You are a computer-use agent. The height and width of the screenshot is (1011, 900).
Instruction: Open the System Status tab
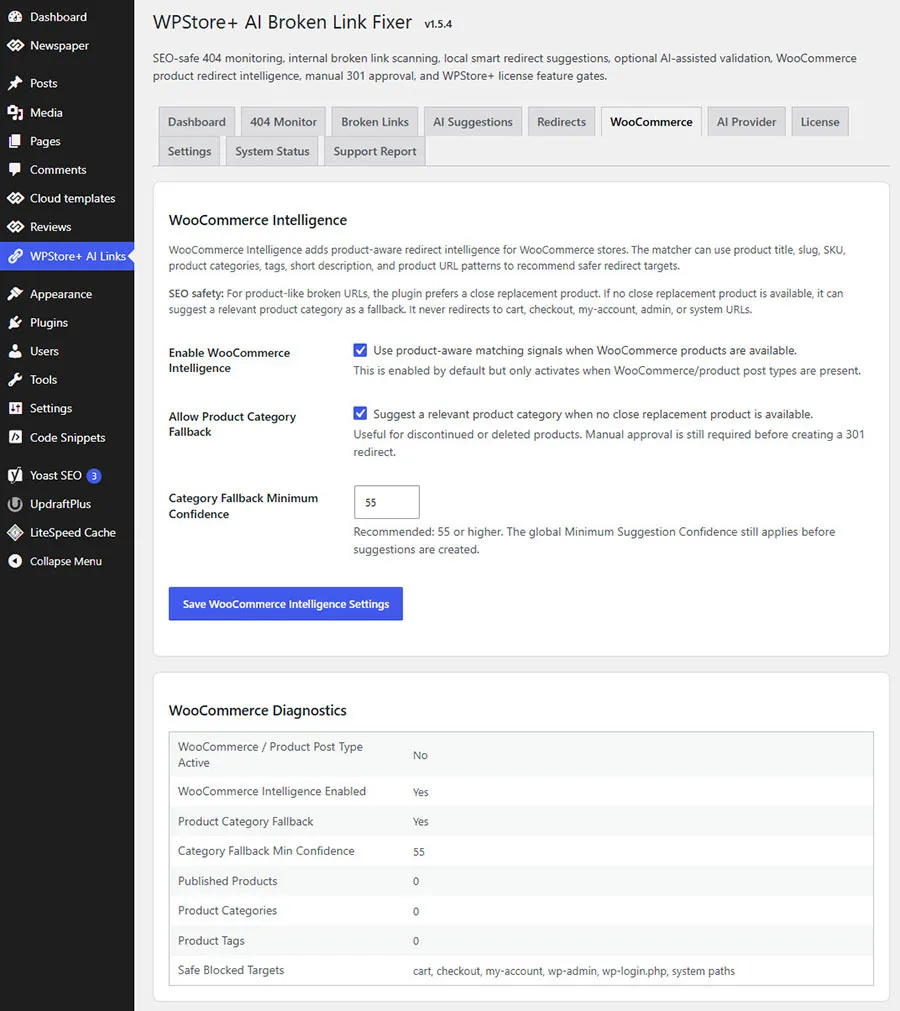tap(272, 152)
